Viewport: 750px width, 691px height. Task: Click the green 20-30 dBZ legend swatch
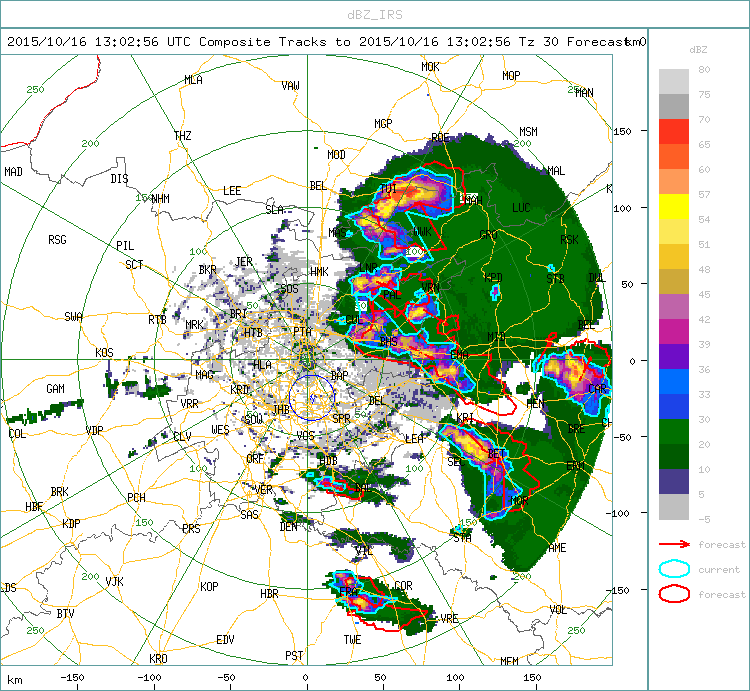673,431
